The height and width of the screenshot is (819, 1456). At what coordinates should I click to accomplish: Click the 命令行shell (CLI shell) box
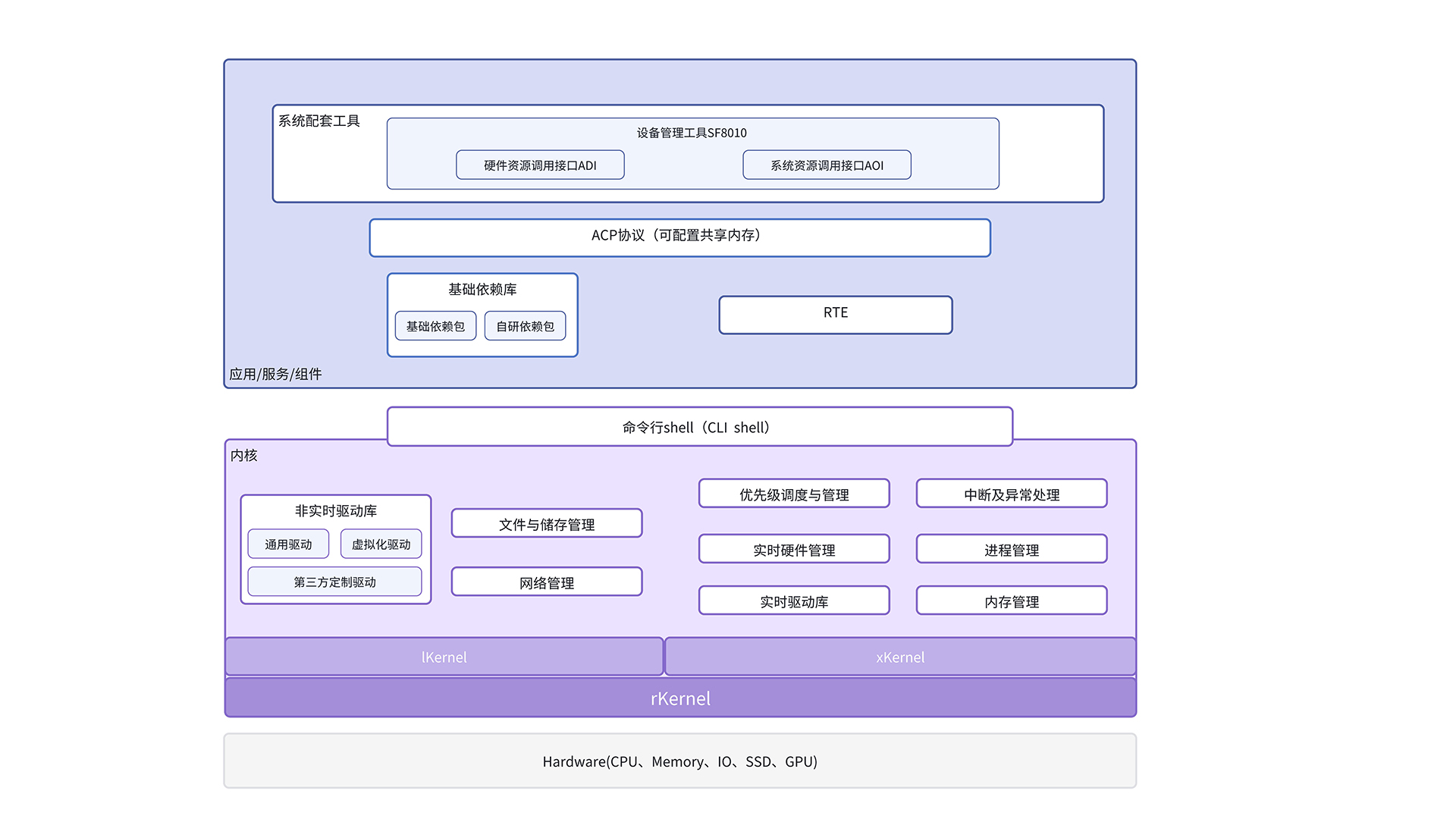click(699, 427)
